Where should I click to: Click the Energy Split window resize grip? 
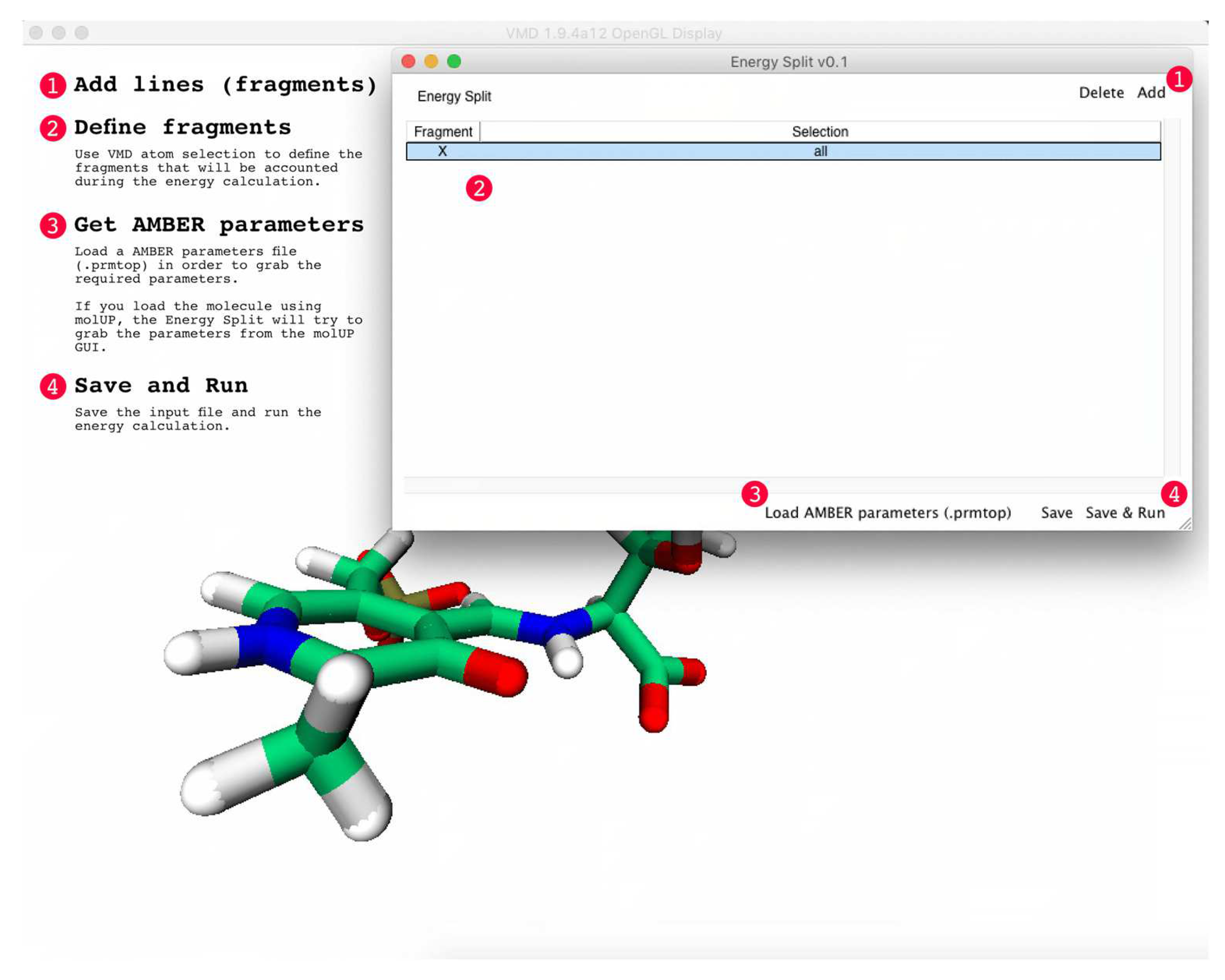[x=1185, y=524]
